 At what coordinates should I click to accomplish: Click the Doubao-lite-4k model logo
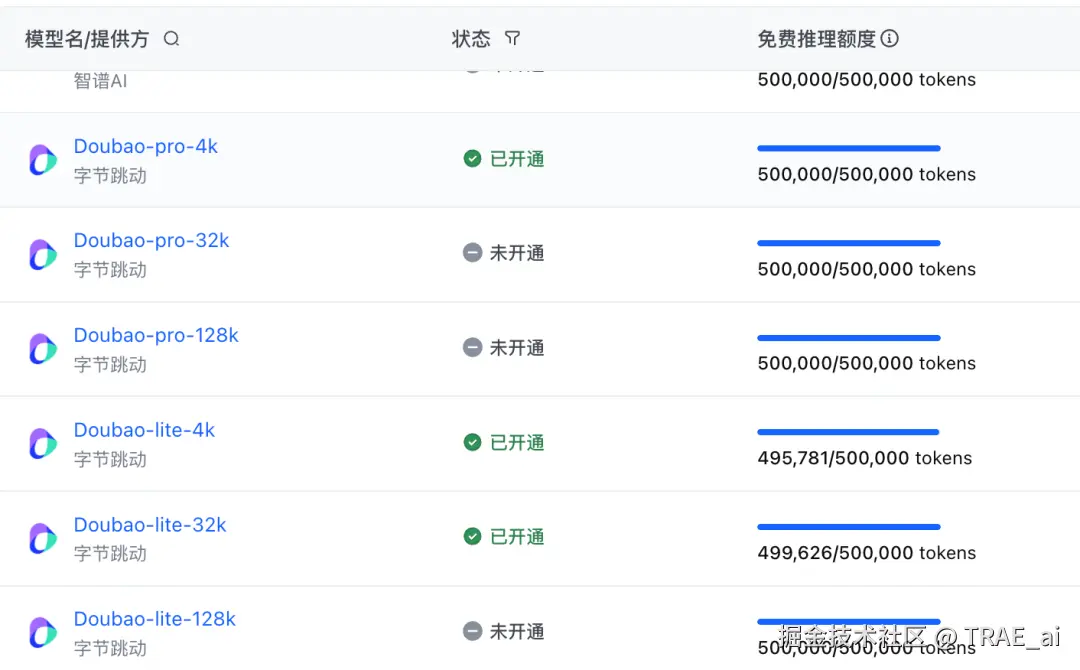[x=42, y=442]
